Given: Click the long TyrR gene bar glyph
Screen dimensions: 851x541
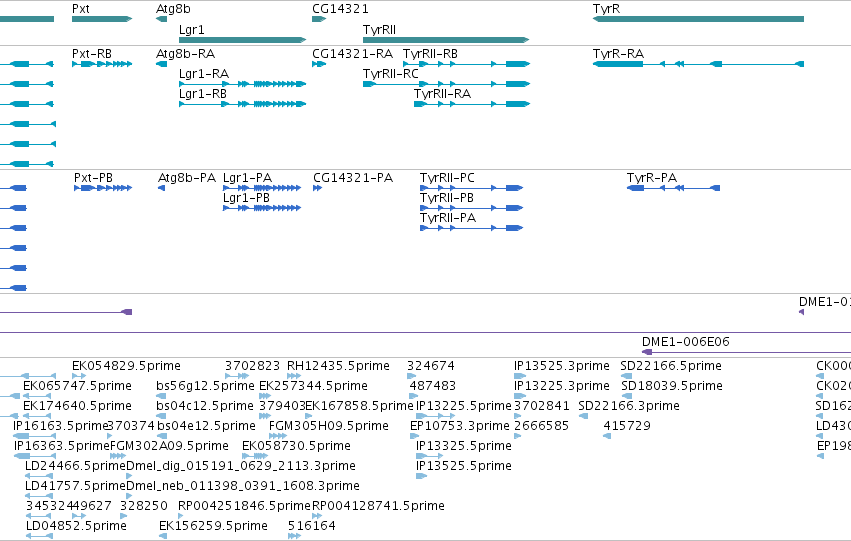Looking at the screenshot, I should [x=698, y=19].
